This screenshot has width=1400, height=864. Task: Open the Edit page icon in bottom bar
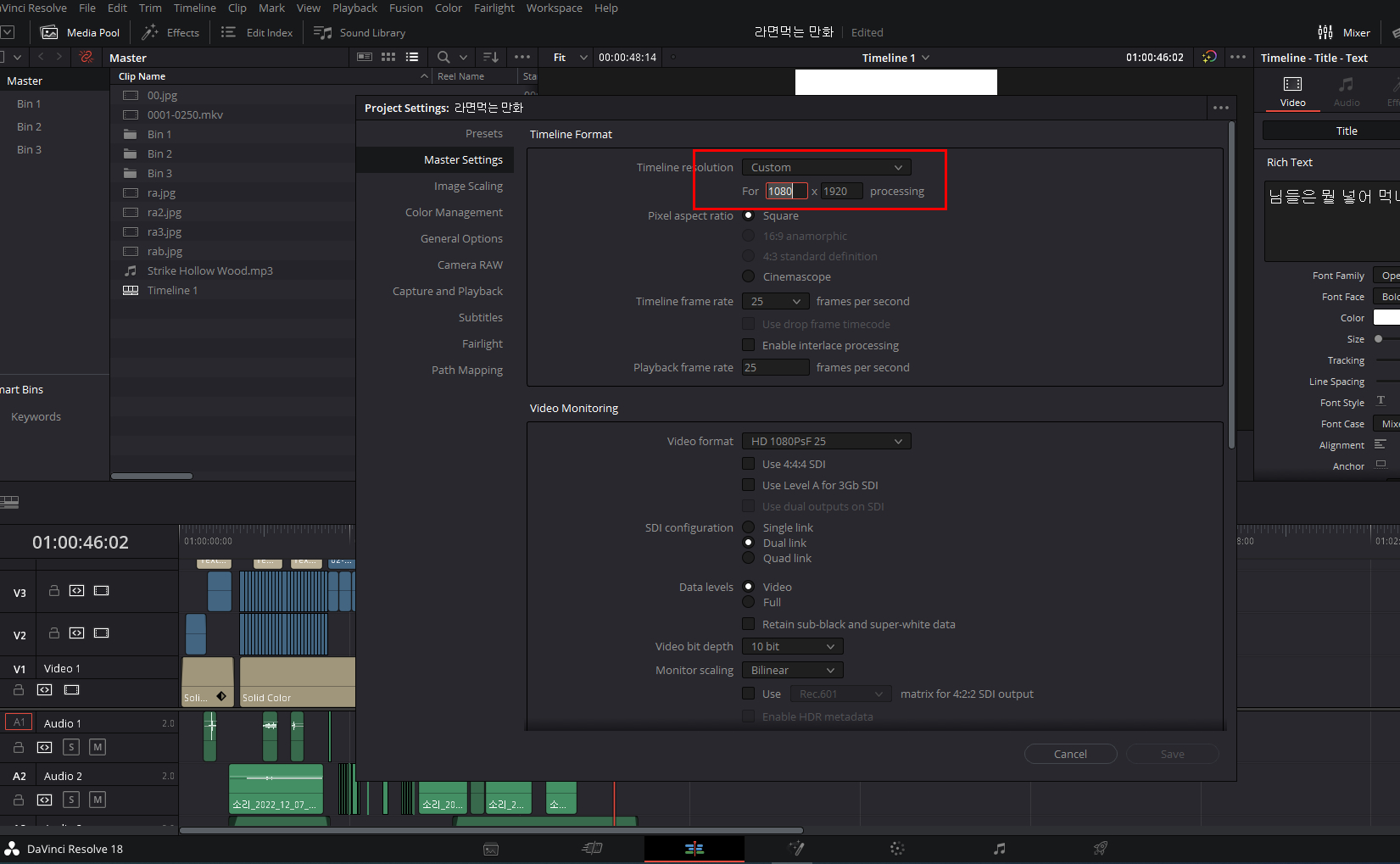694,848
